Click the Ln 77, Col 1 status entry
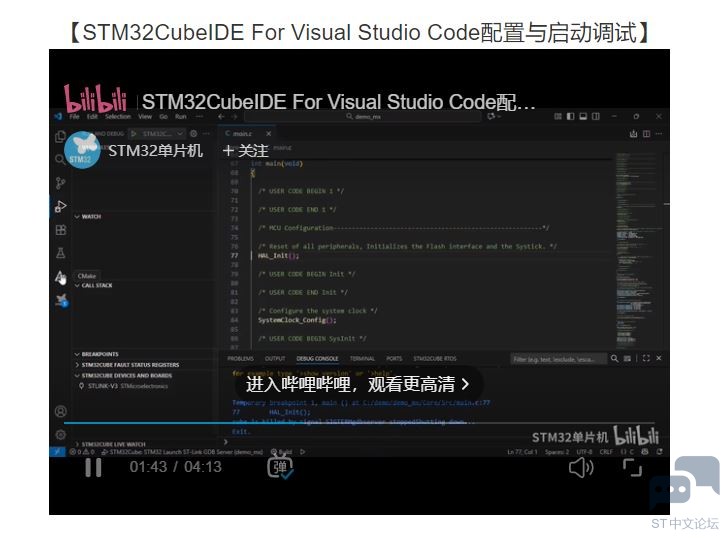 [x=522, y=452]
